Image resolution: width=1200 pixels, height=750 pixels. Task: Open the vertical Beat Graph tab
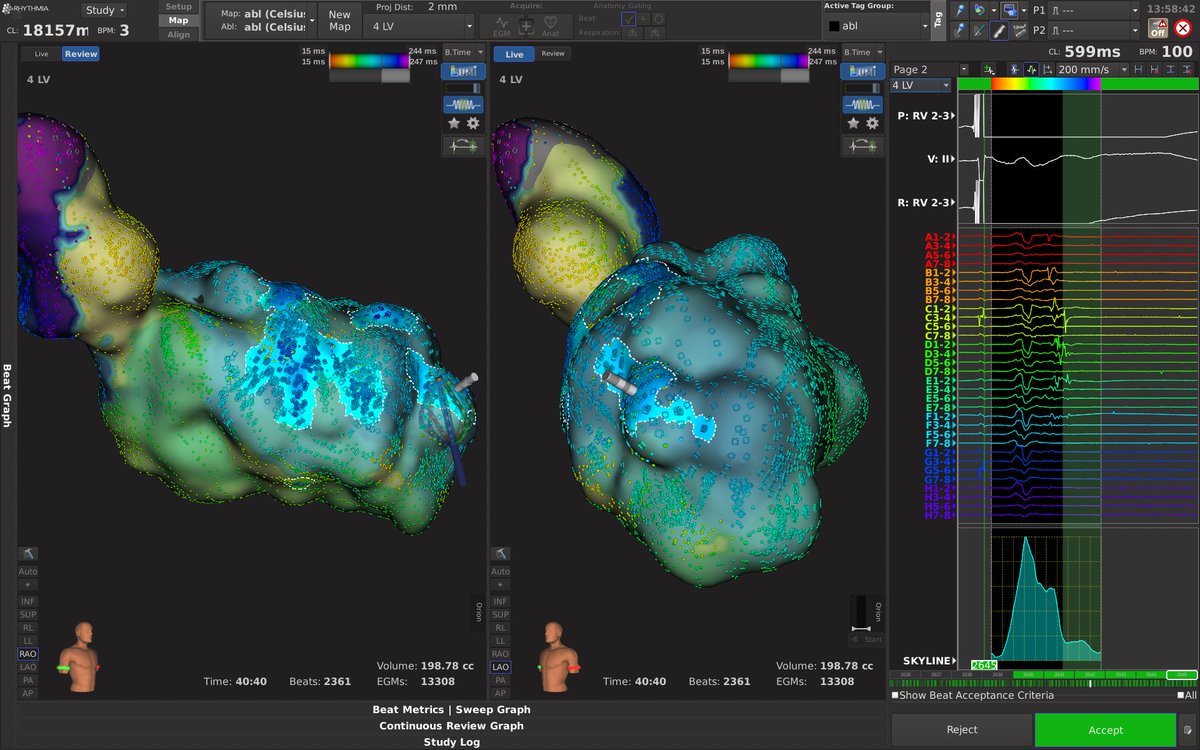pos(7,395)
